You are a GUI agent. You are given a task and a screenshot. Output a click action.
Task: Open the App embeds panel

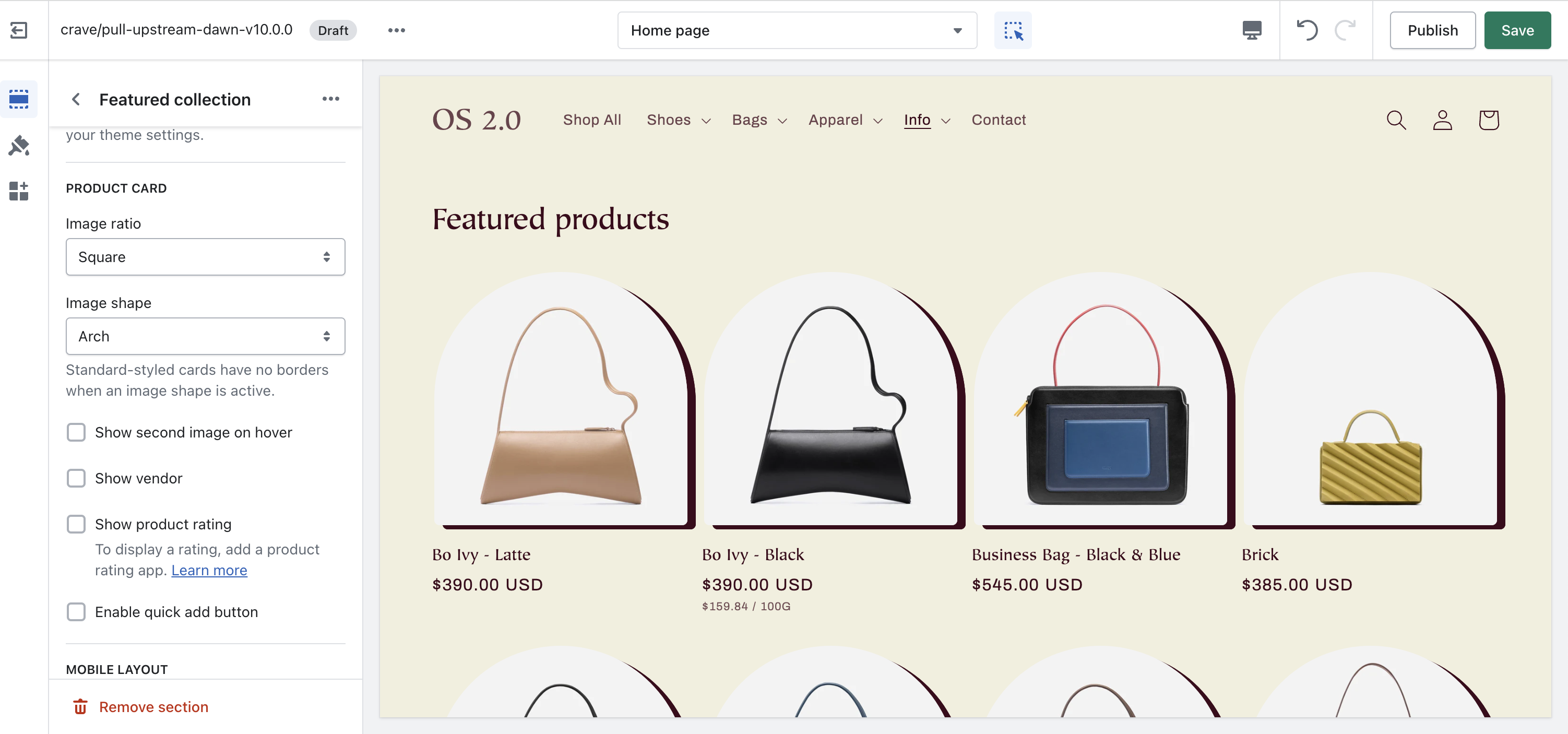tap(19, 191)
